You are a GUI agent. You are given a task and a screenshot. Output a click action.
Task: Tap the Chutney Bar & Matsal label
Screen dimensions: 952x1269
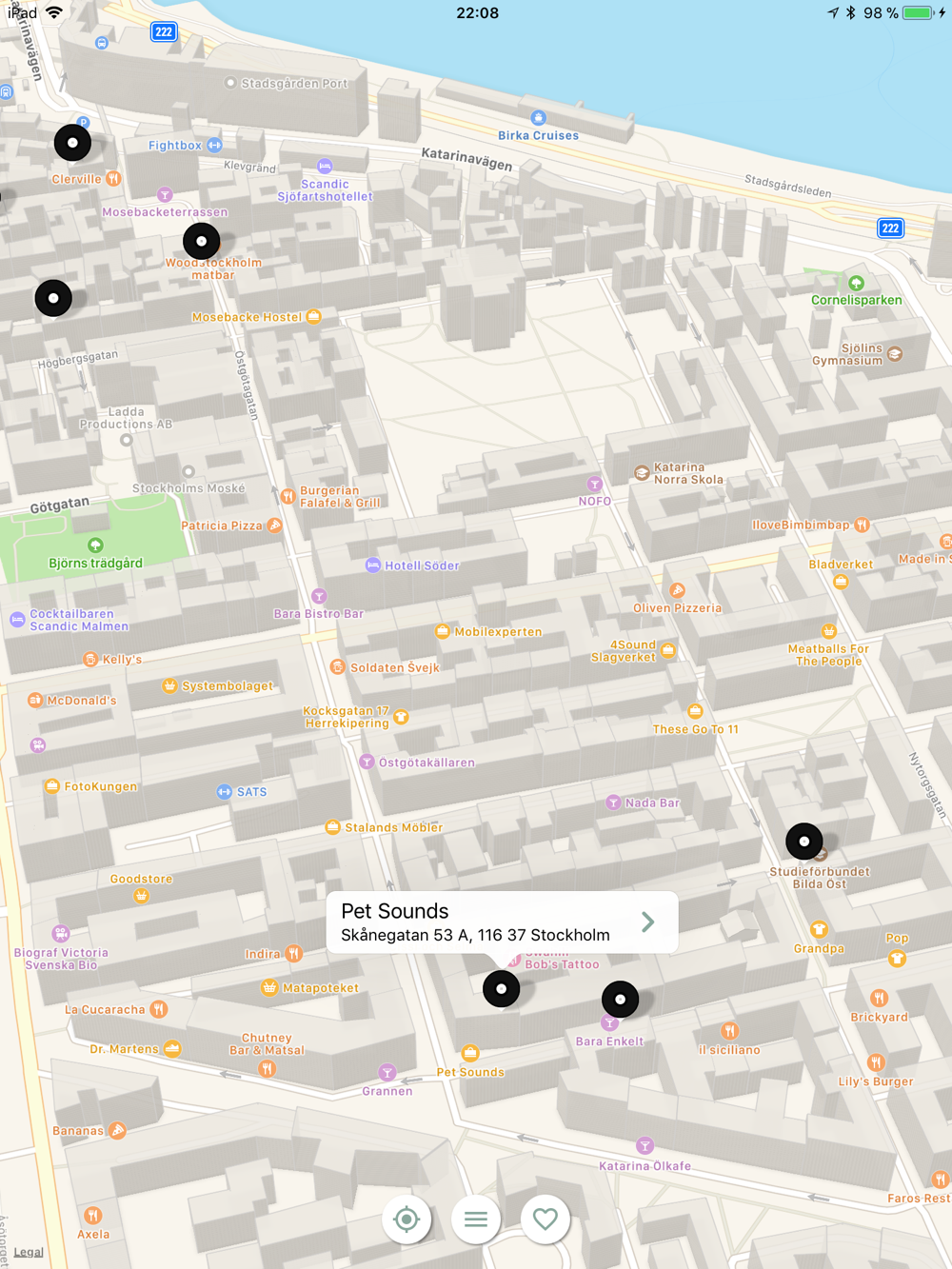coord(267,1044)
